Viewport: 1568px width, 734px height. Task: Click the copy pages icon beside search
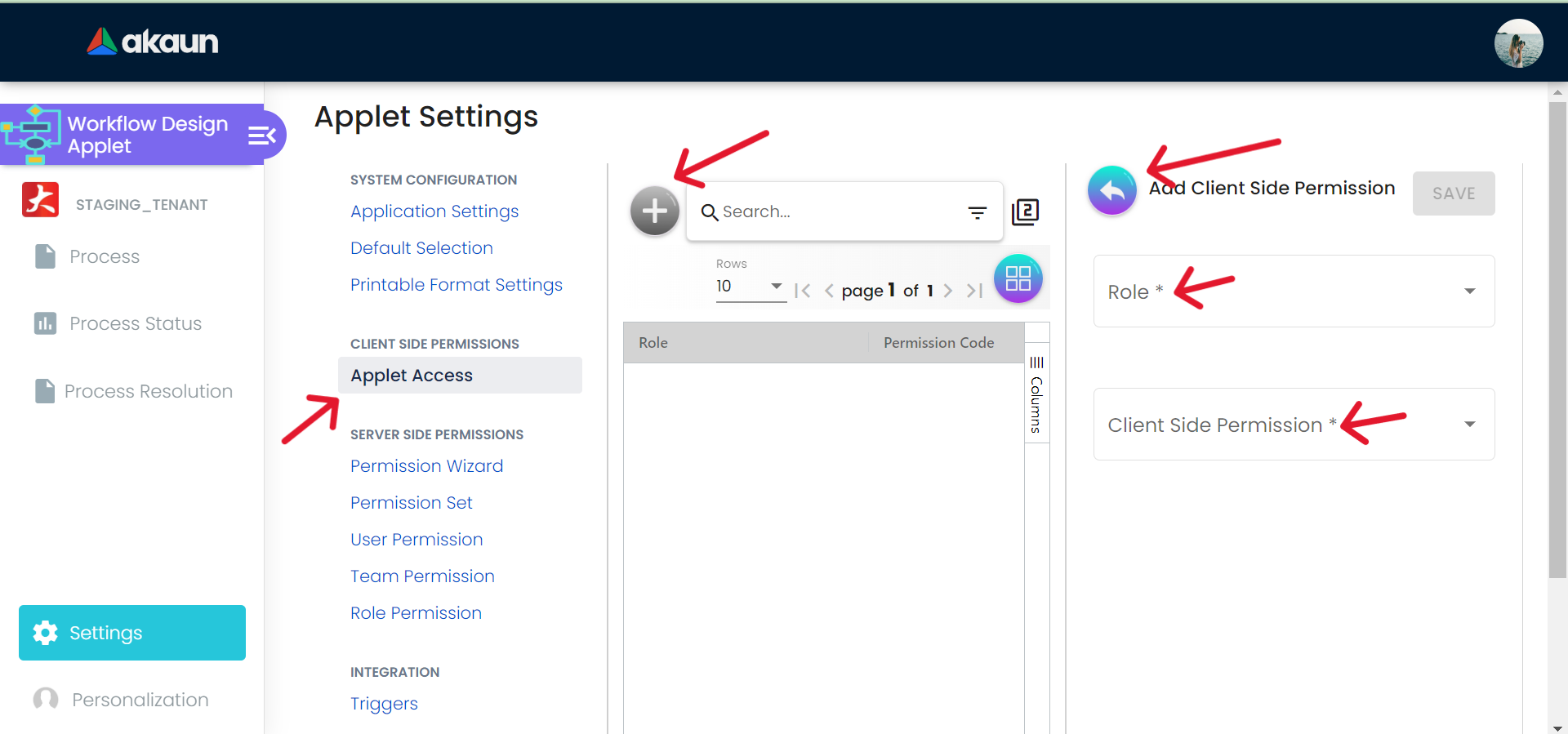point(1025,212)
